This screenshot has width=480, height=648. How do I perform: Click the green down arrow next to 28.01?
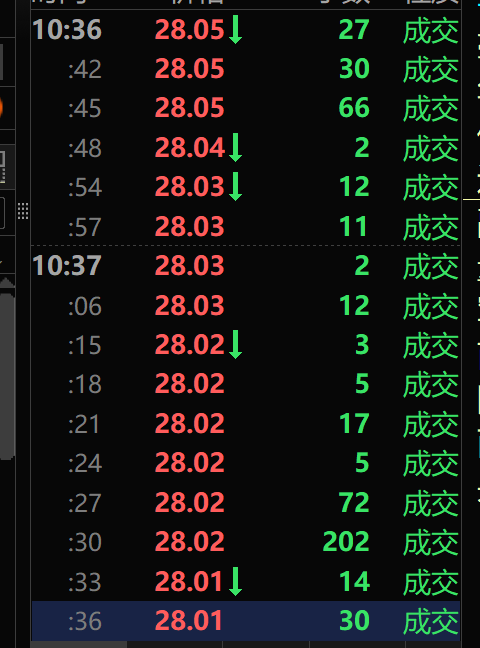(236, 581)
